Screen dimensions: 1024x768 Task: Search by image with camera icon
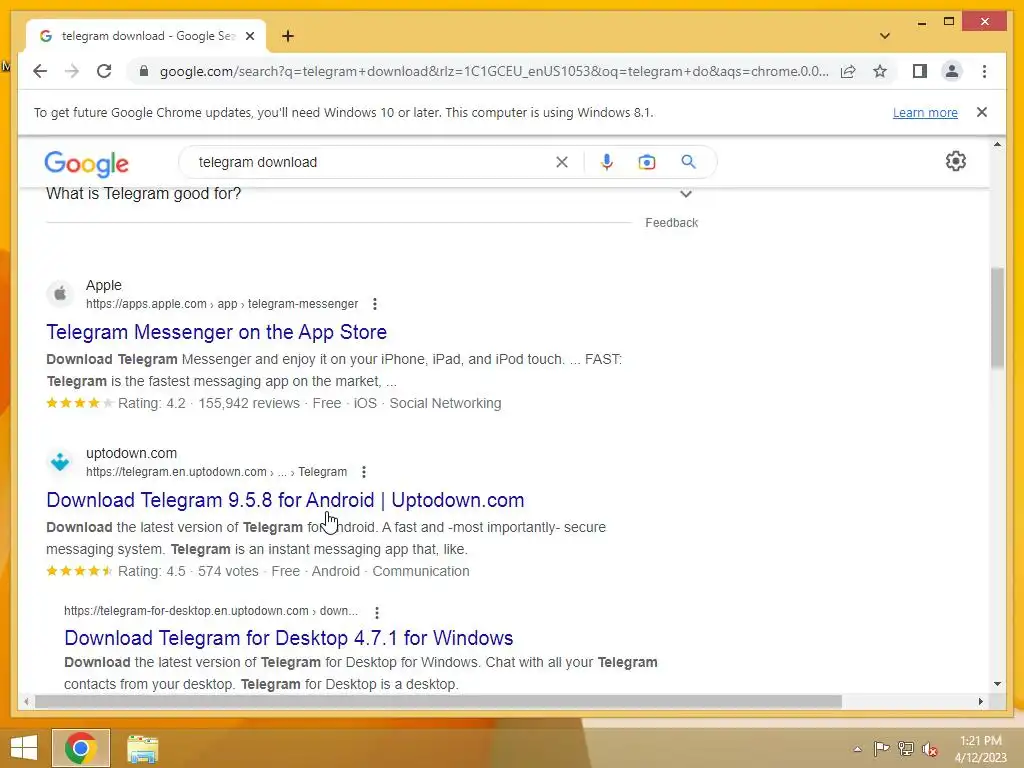tap(647, 162)
